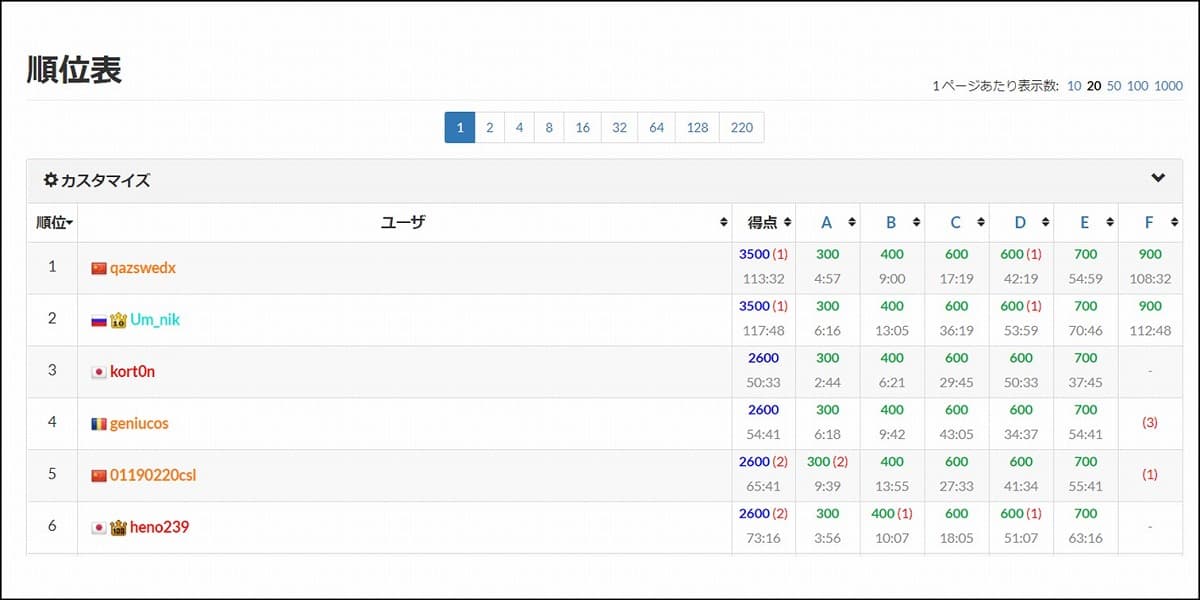Open problem A link in header
Image resolution: width=1200 pixels, height=600 pixels.
(x=826, y=223)
